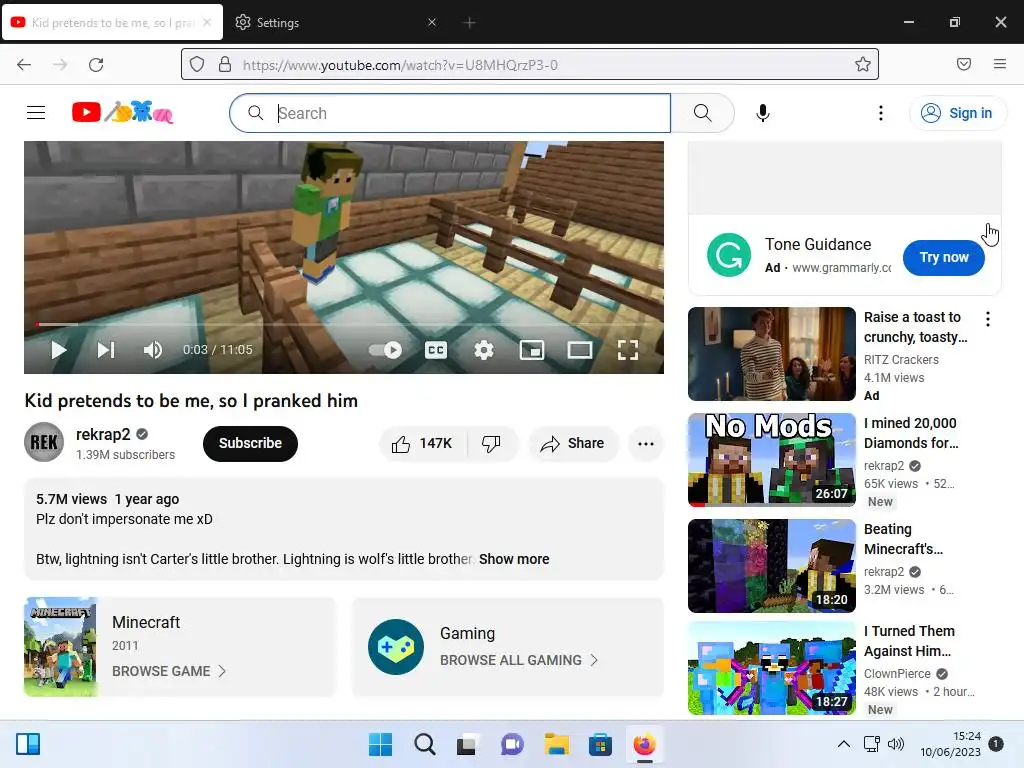
Task: Open Windows taskbar search
Action: click(424, 744)
